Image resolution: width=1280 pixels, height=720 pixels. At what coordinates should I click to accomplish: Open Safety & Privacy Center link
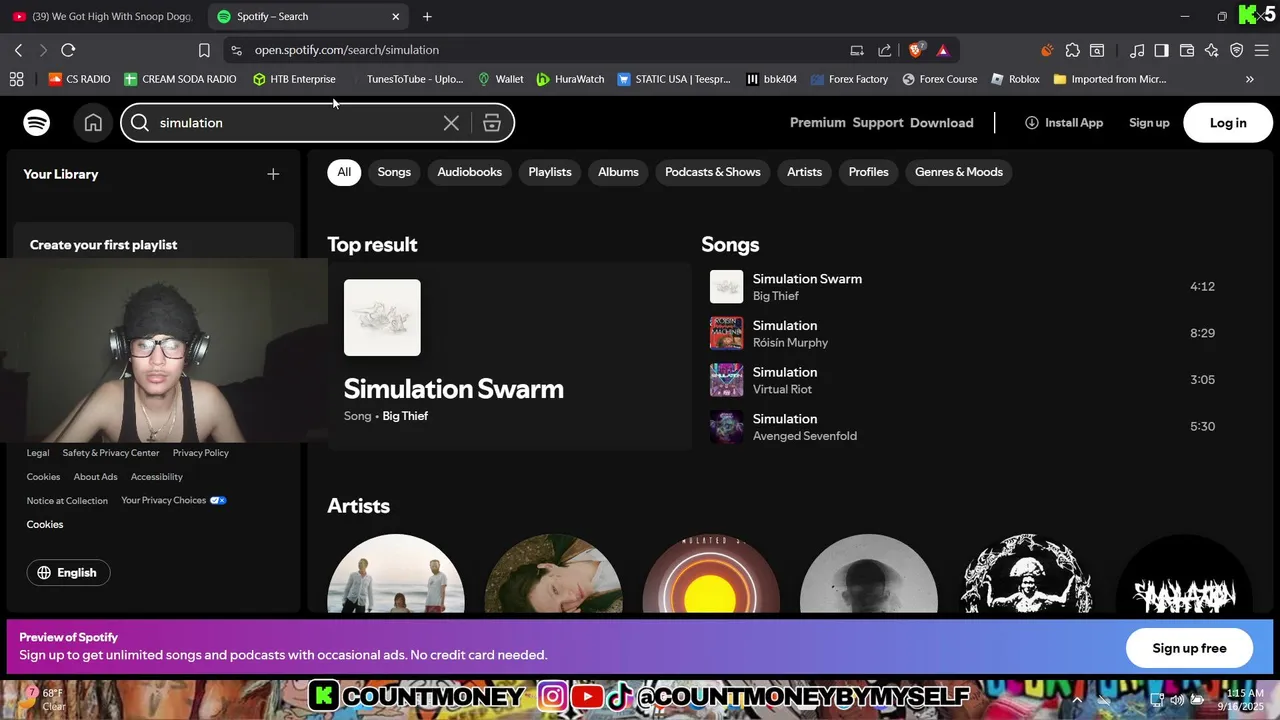[111, 453]
